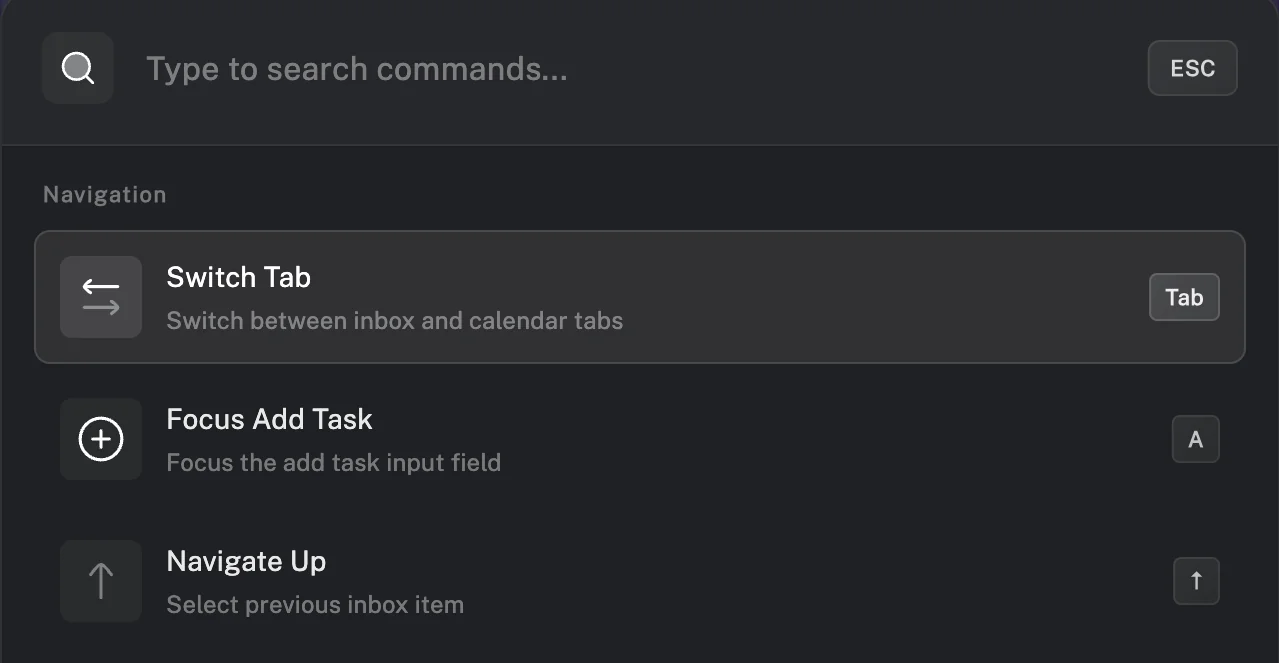Click the plus icon for Focus Add Task

101,439
